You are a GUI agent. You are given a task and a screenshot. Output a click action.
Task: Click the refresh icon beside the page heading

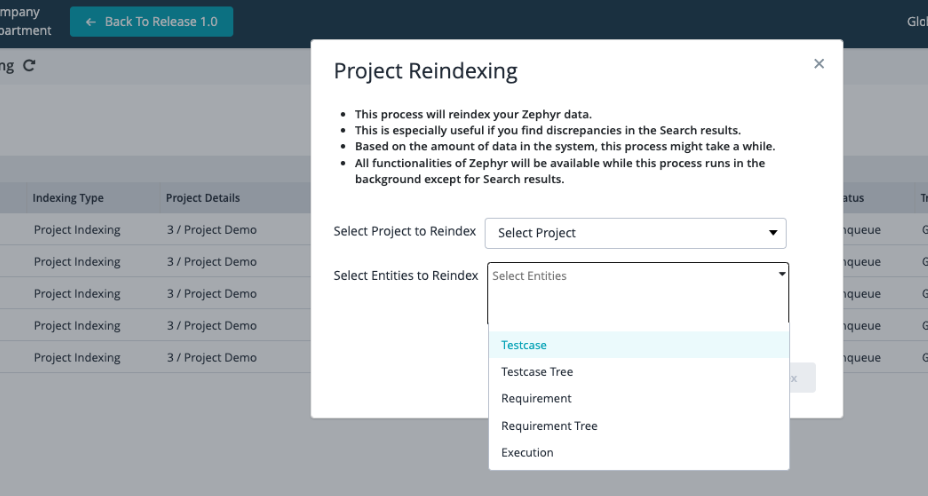29,66
